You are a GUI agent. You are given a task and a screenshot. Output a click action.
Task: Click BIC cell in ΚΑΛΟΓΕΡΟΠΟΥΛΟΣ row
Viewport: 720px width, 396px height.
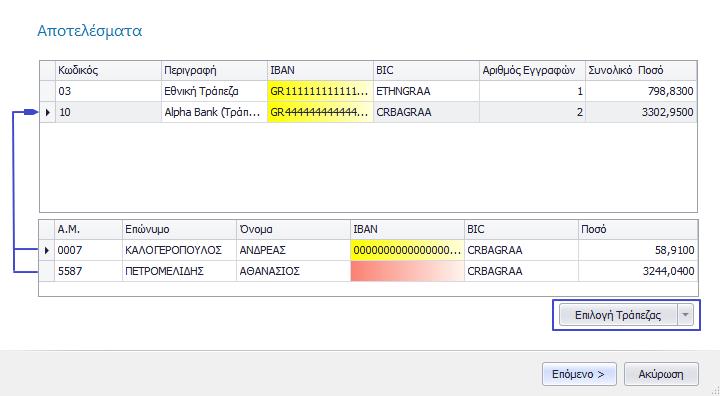coord(521,250)
